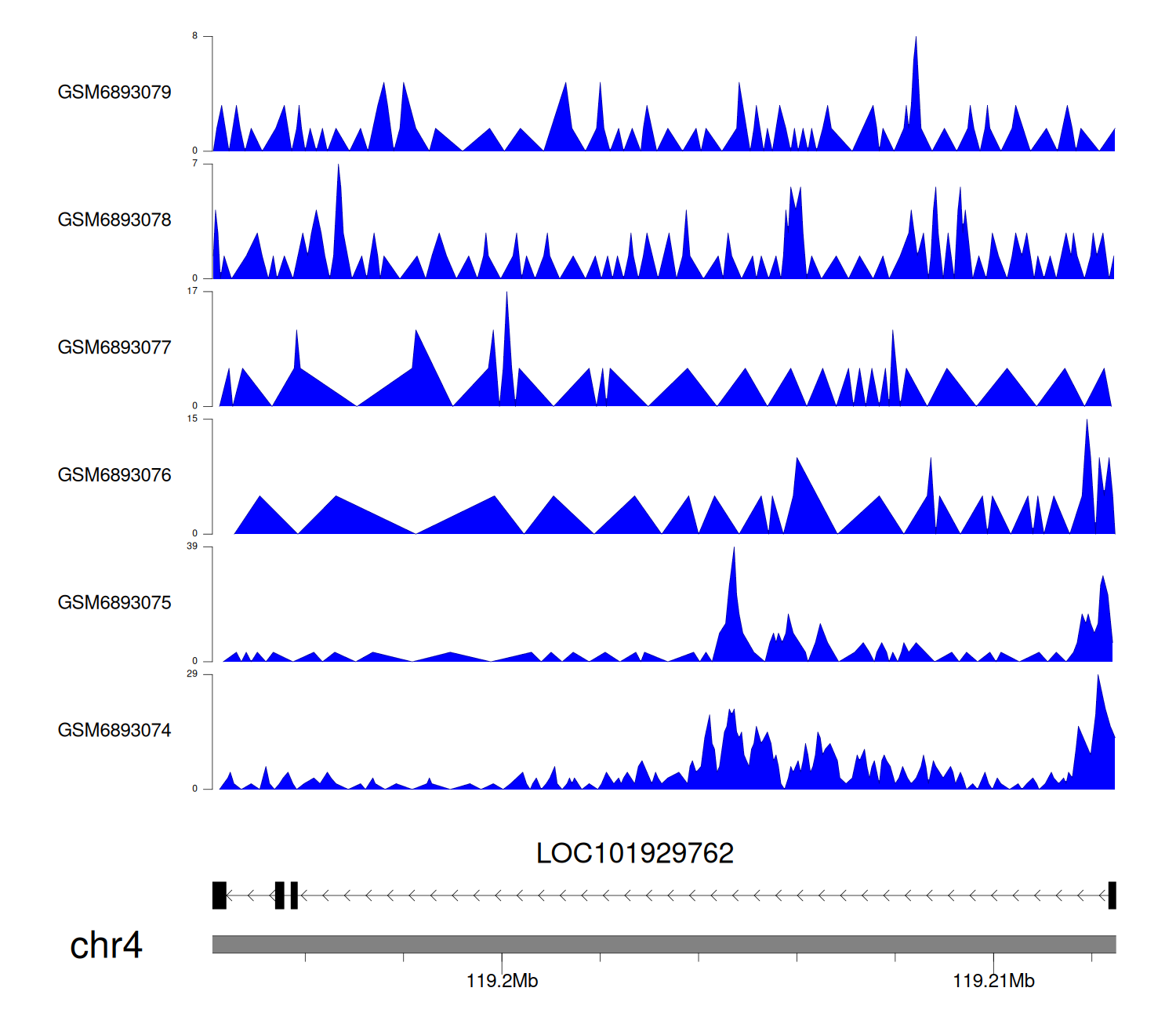The height and width of the screenshot is (1035, 1176).
Task: Click the rightmost exon of the gene model
Action: tap(1112, 895)
